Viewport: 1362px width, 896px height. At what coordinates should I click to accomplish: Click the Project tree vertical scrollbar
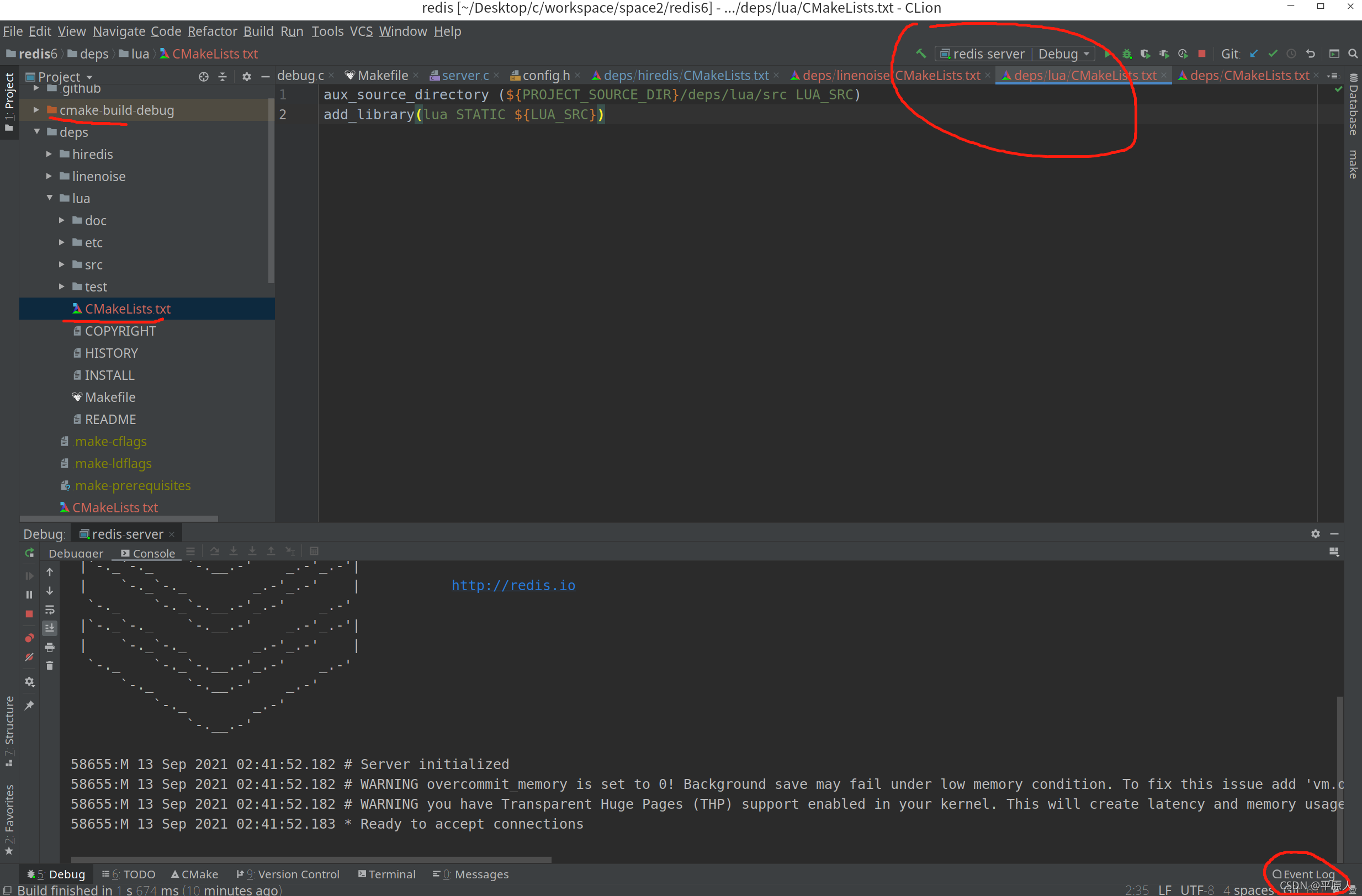click(271, 191)
